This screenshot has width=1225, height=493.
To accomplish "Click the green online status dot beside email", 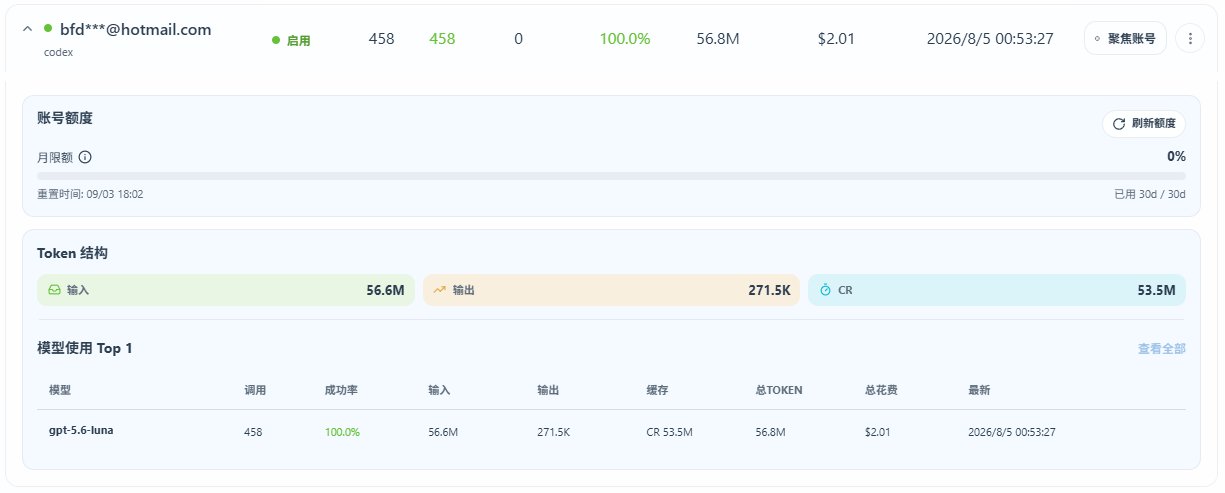I will [x=48, y=29].
